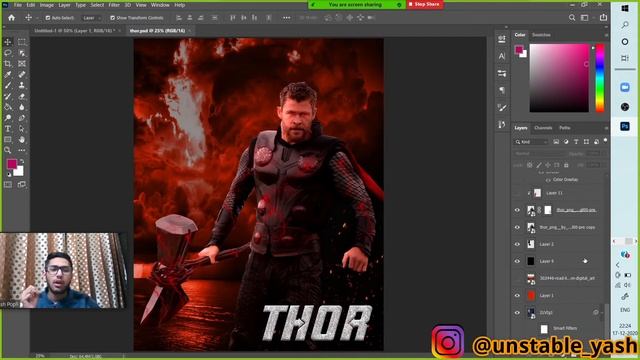Toggle the Auto-Select checkbox

(x=48, y=18)
